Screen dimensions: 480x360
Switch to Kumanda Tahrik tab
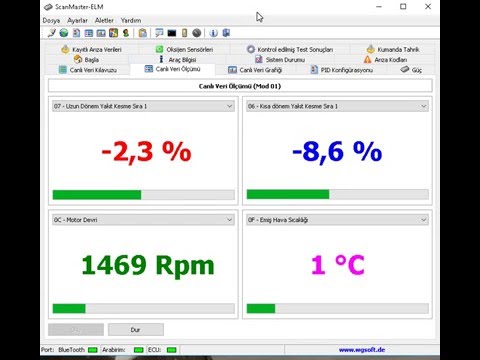pos(393,49)
